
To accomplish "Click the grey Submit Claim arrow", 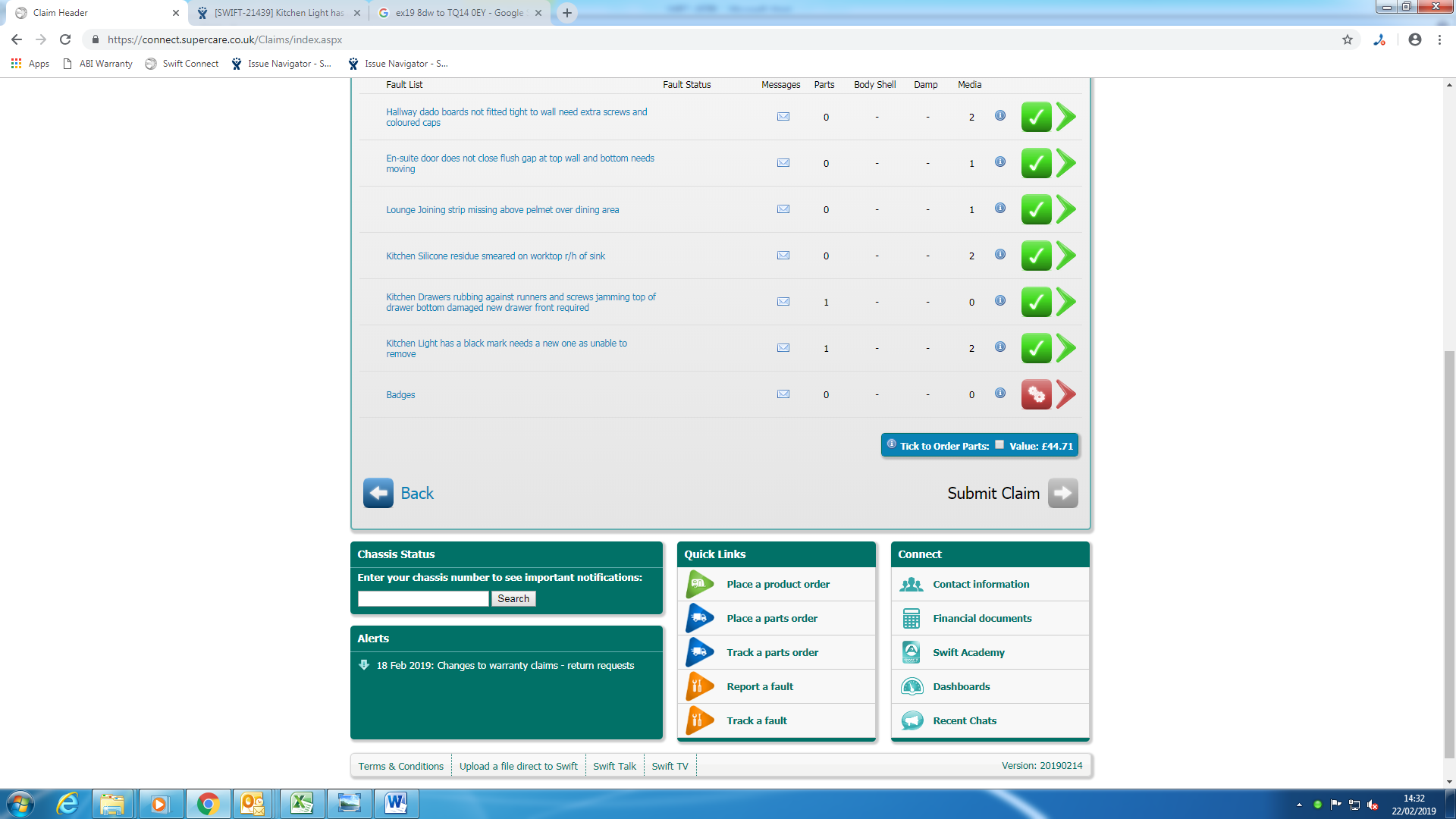I will (1062, 493).
